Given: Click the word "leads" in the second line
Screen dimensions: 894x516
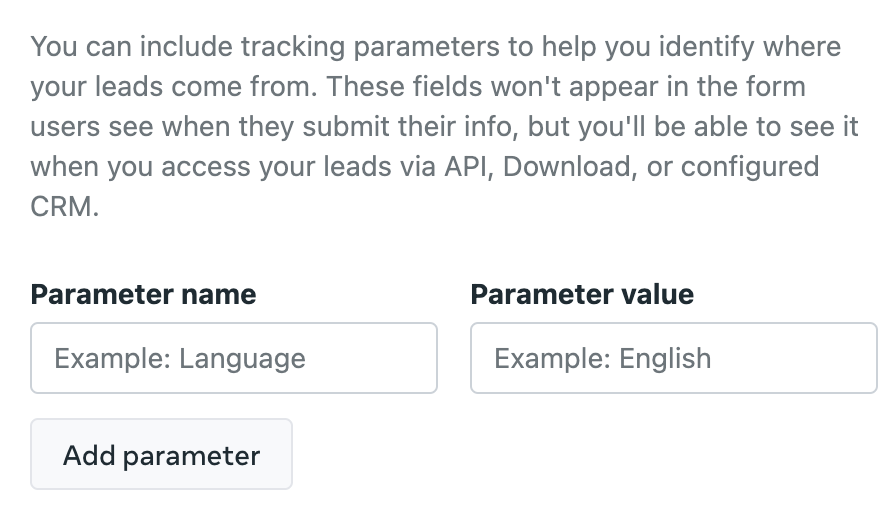Looking at the screenshot, I should (129, 87).
